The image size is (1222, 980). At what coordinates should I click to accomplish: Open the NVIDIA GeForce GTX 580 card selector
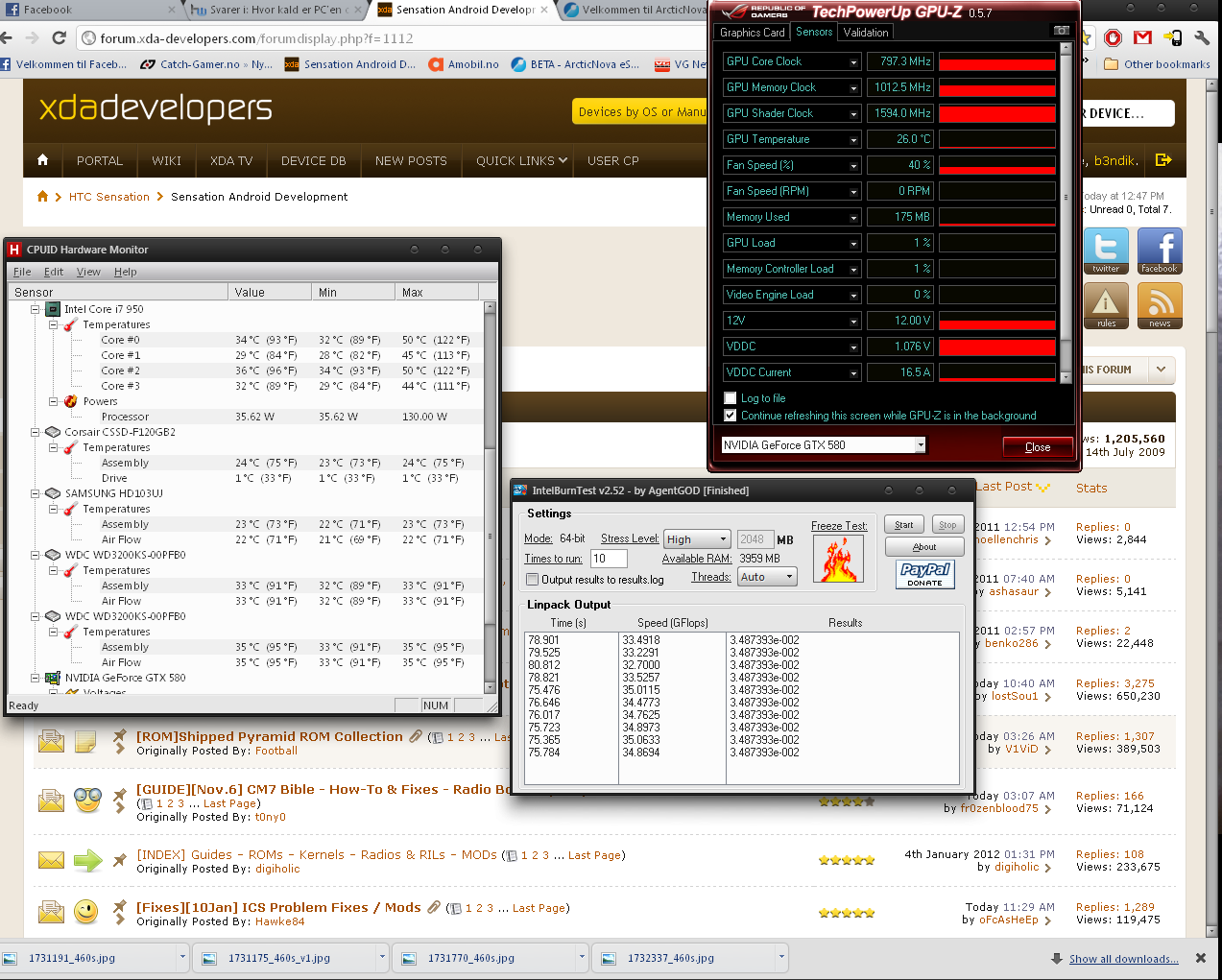[824, 444]
